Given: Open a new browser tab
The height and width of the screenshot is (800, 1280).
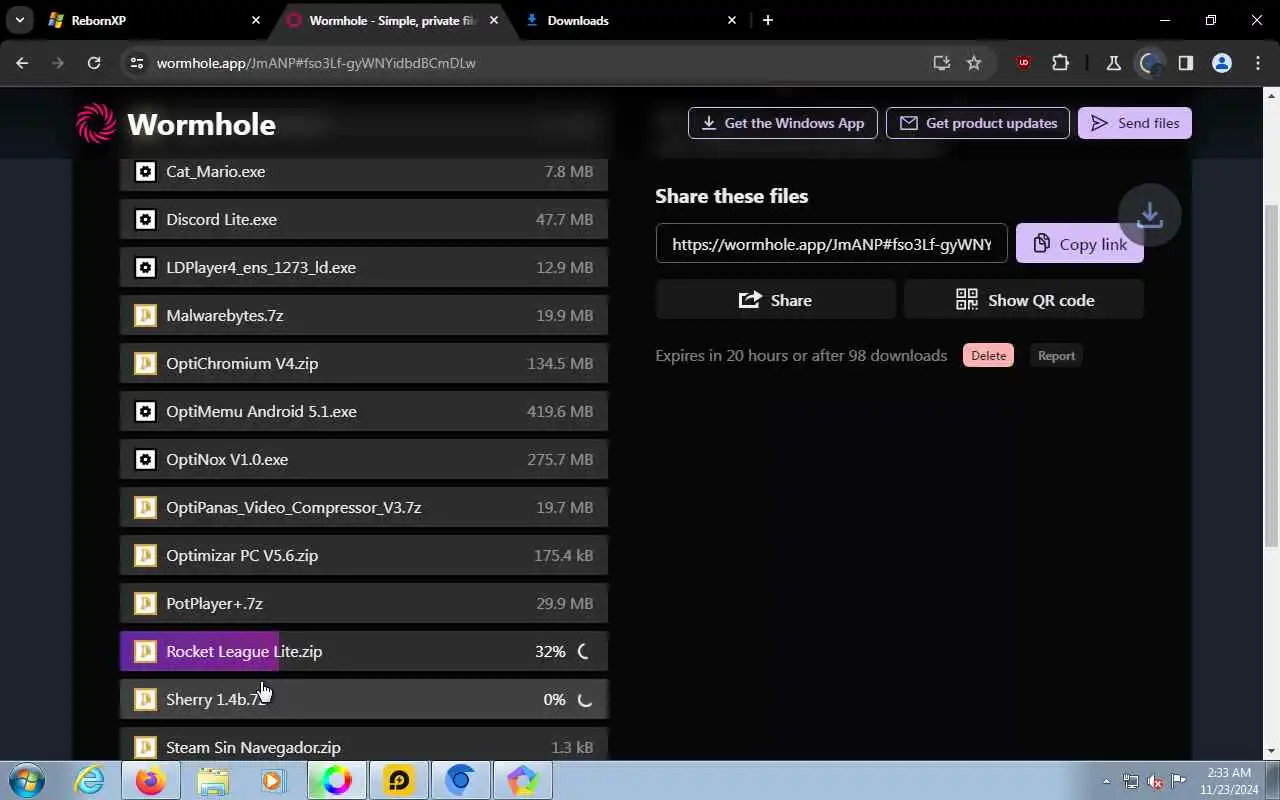Looking at the screenshot, I should (768, 20).
